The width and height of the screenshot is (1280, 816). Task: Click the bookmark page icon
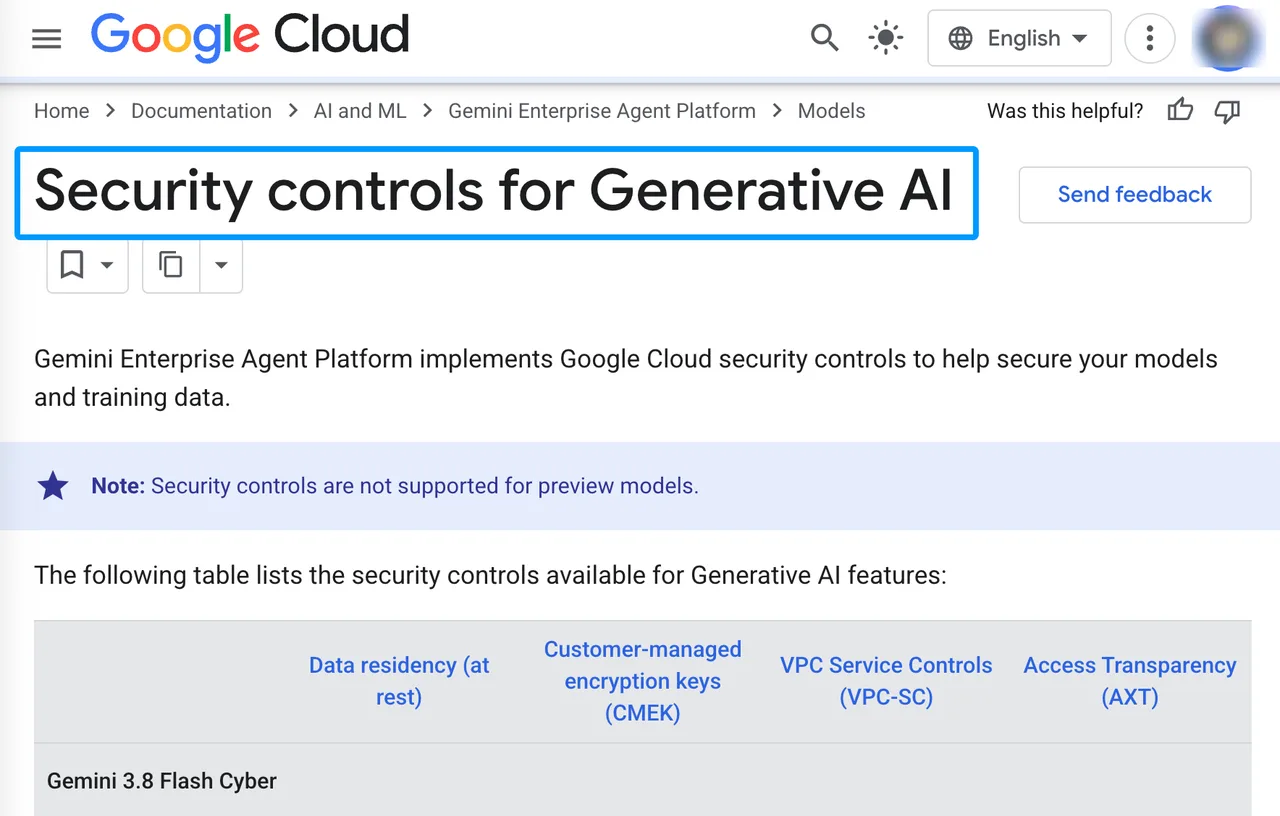(72, 265)
